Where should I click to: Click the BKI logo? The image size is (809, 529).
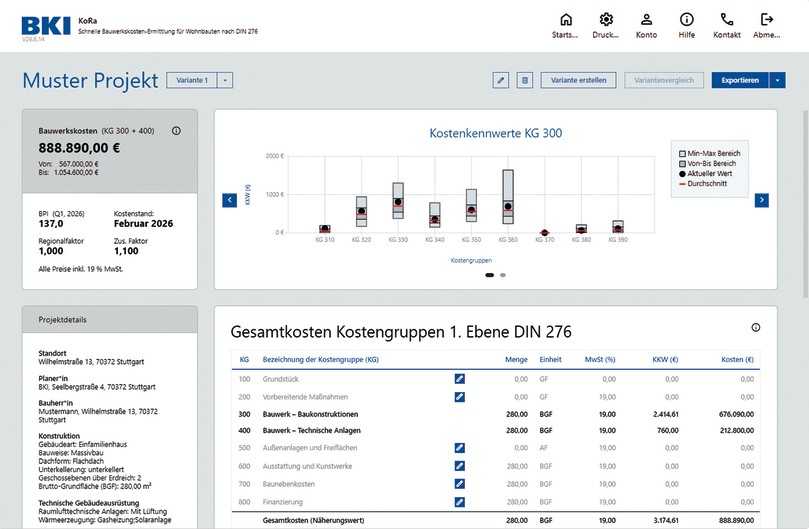46,26
